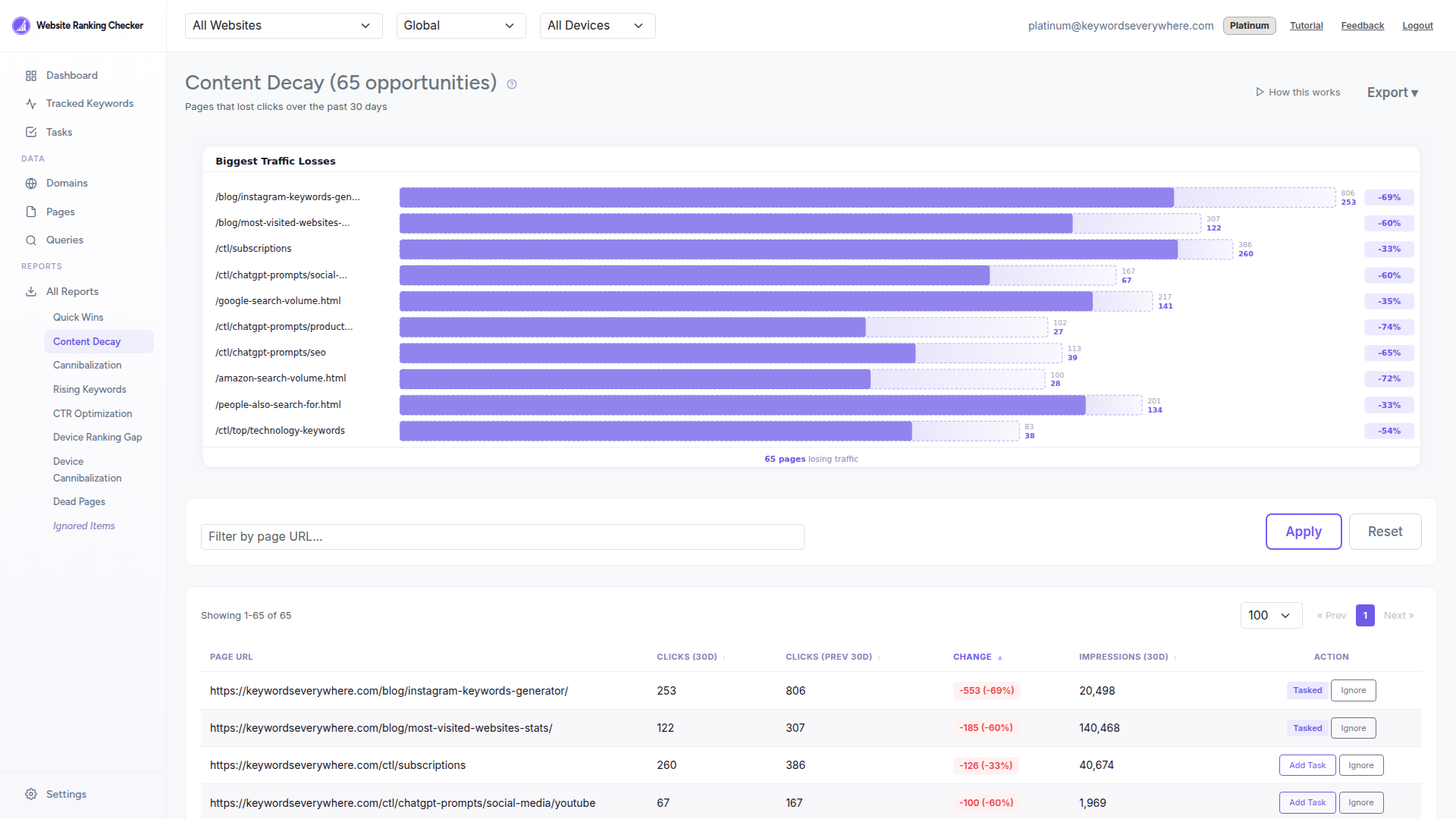Open the Tutorial link
This screenshot has height=819, width=1456.
[1306, 25]
